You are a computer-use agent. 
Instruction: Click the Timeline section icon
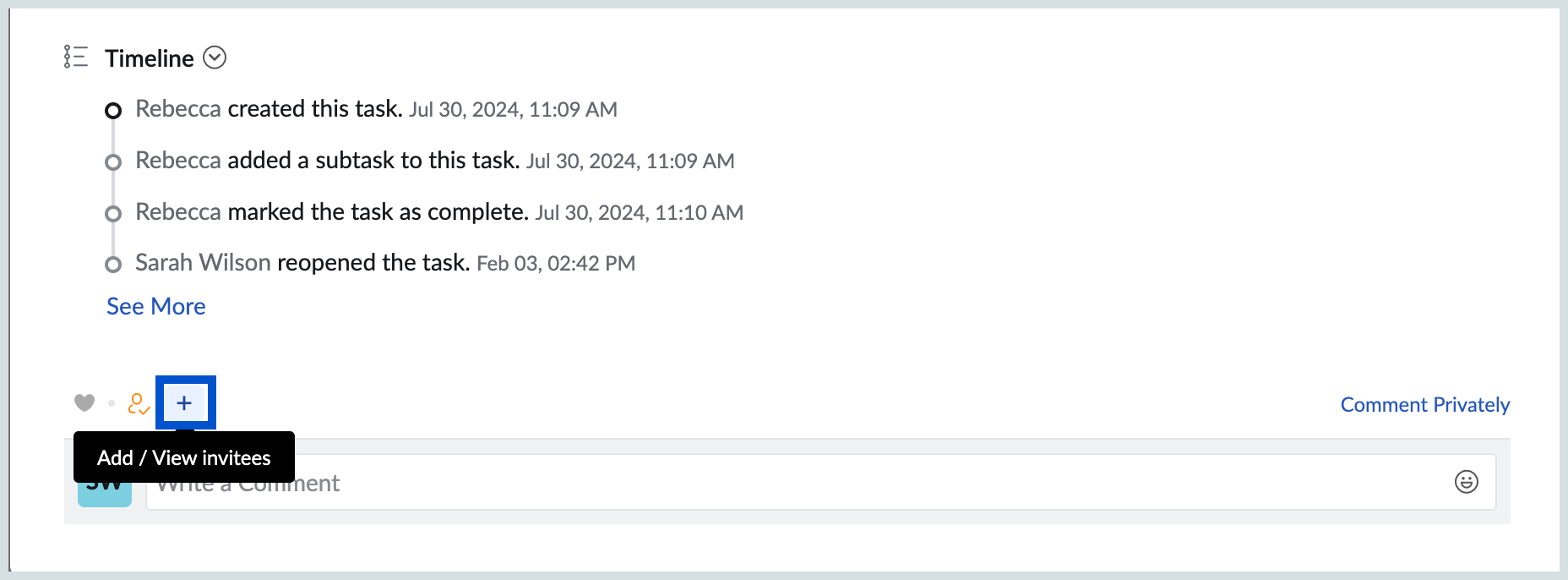(x=75, y=57)
